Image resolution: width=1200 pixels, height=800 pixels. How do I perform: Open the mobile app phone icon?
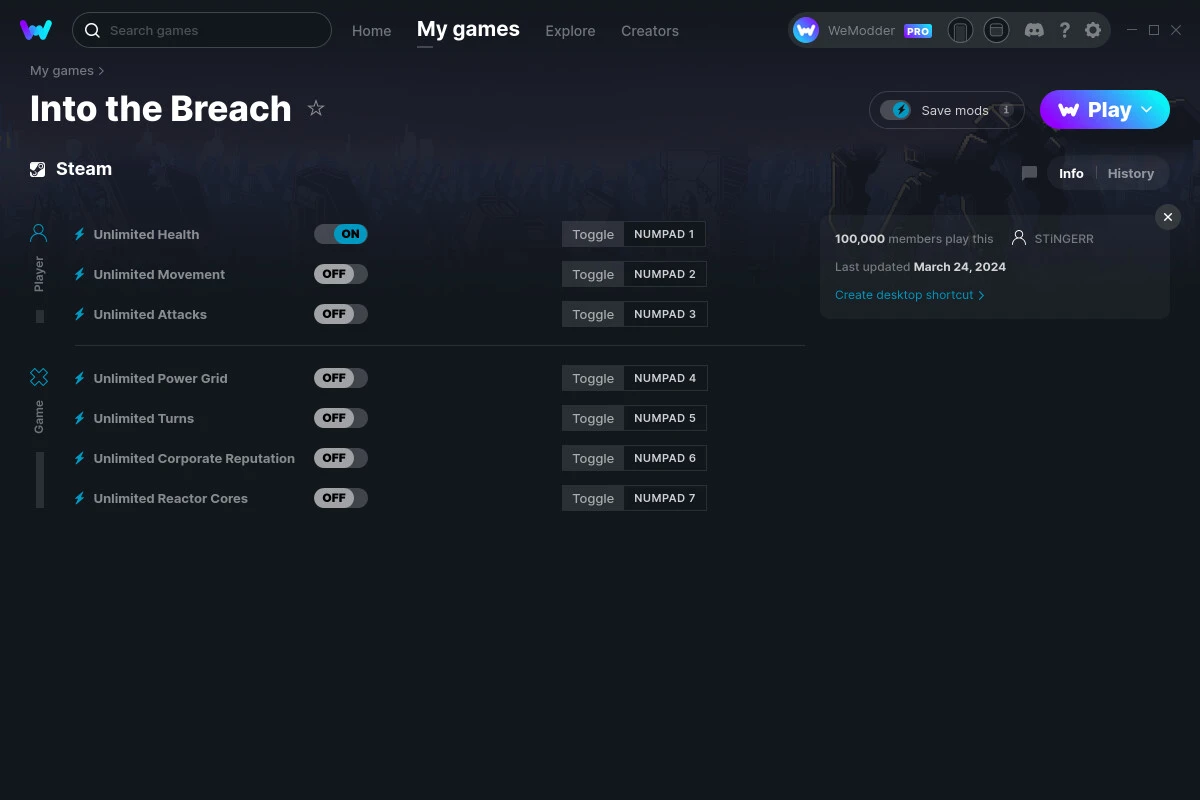pos(960,30)
